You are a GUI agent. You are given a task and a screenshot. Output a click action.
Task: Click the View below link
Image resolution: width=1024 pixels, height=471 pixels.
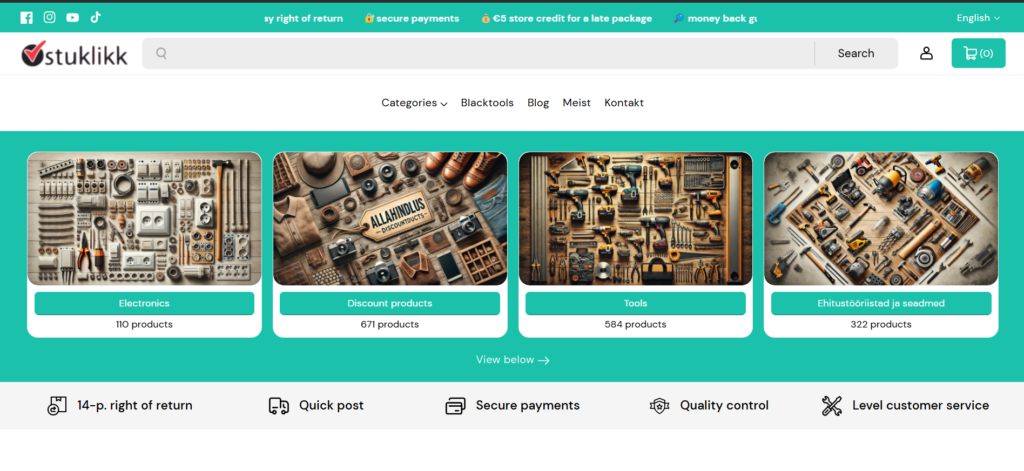coord(513,360)
